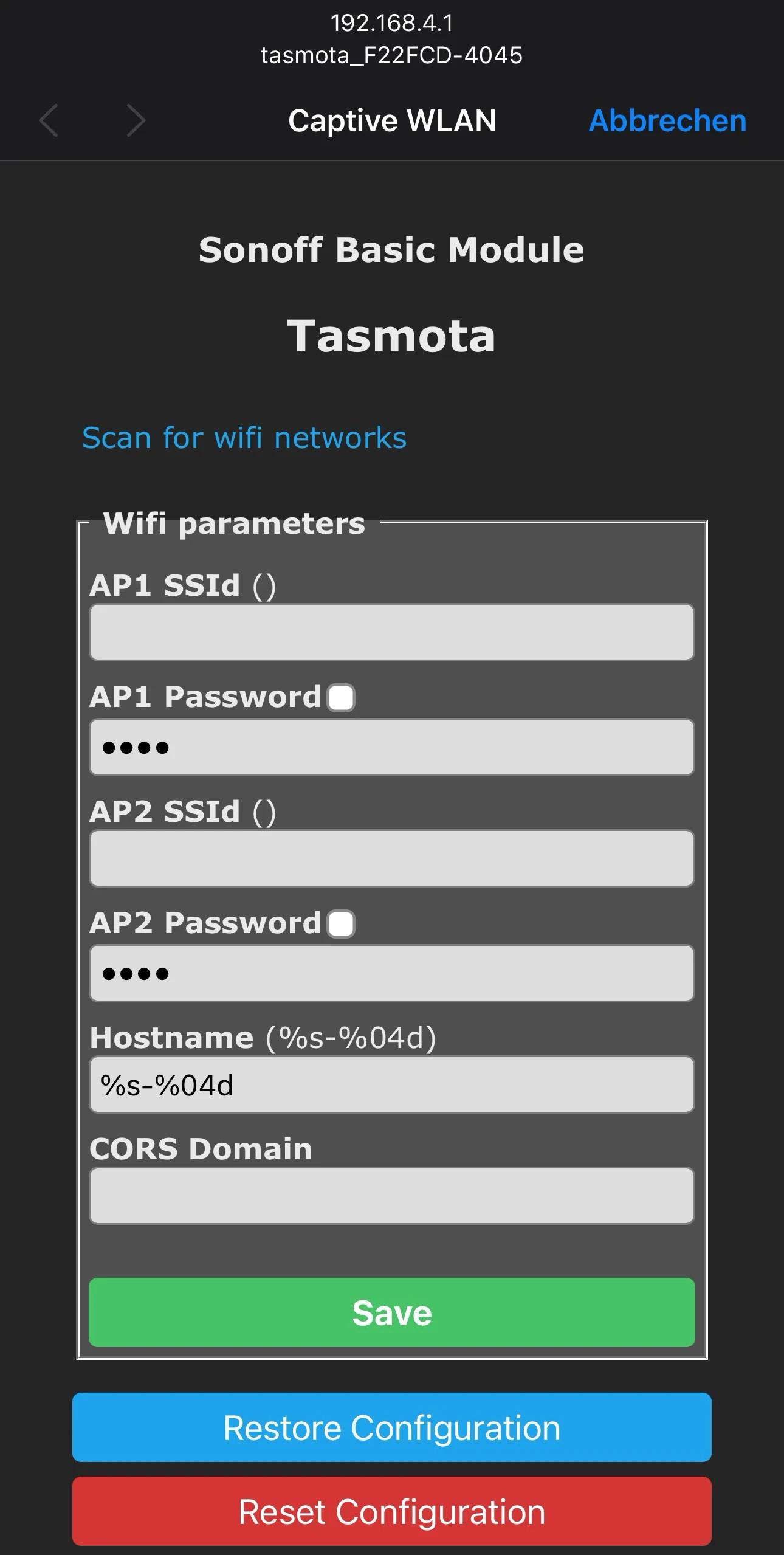
Task: Tap Abbrechen to cancel the captive portal
Action: pos(666,120)
